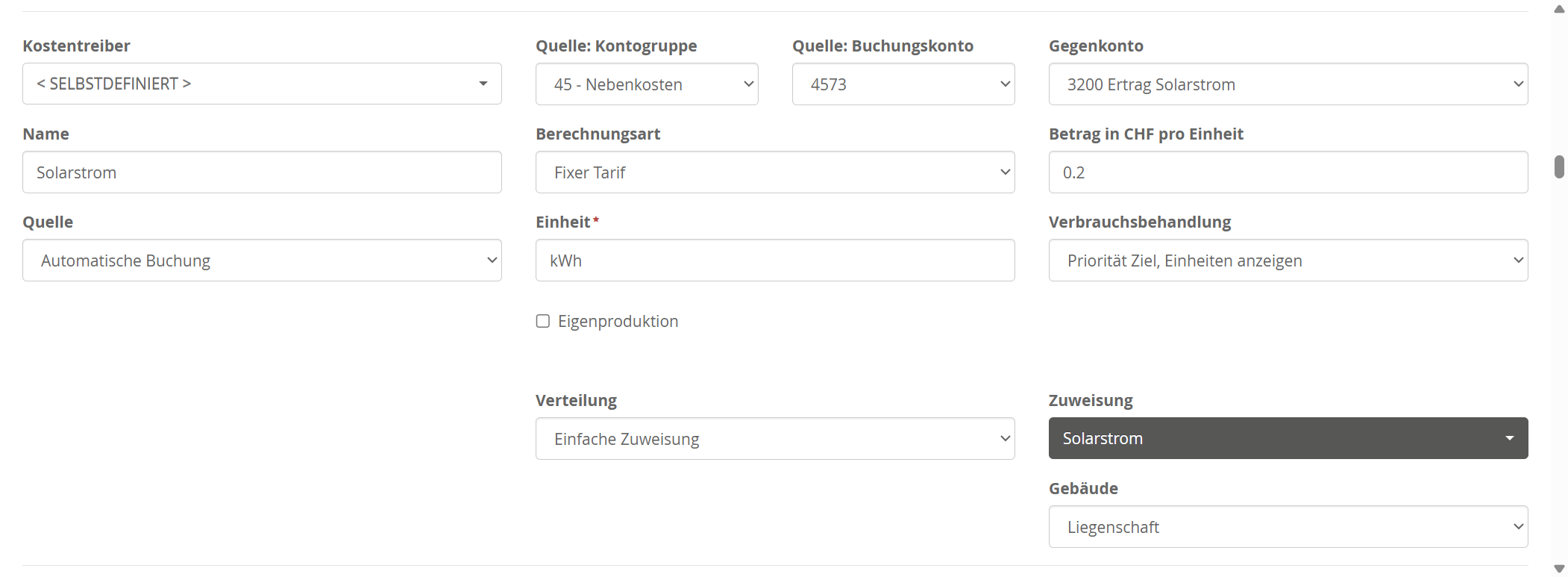Click the caret arrow in Zuweisung dropdown
The width and height of the screenshot is (1568, 577).
click(x=1510, y=438)
